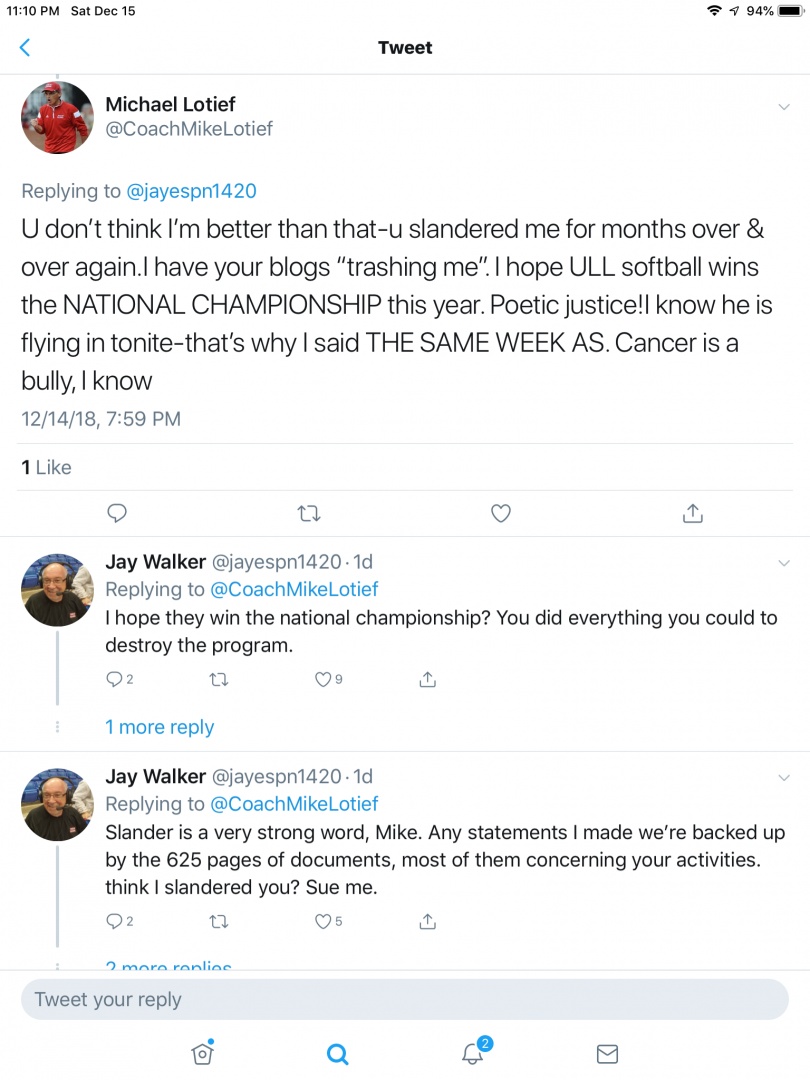Screen dimensions: 810x1080
Task: Open chevron menu on Jay Walker's first reply
Action: (784, 563)
